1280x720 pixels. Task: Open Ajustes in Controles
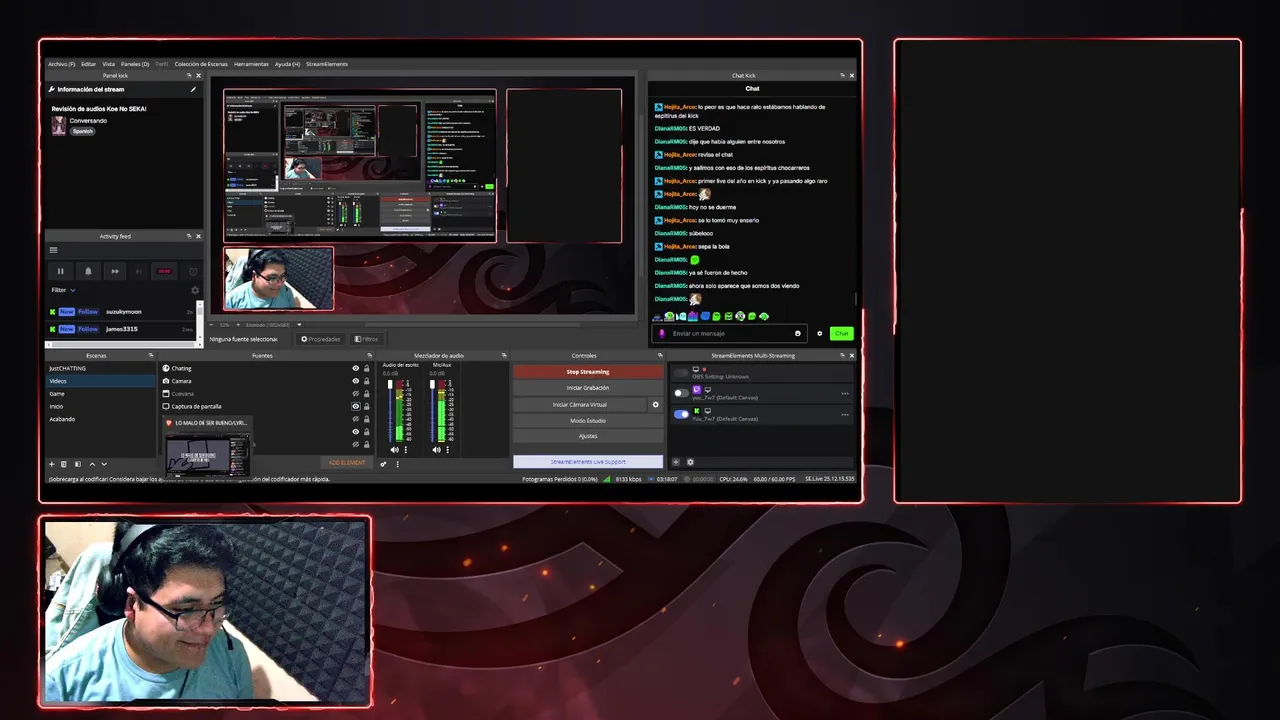click(x=588, y=436)
